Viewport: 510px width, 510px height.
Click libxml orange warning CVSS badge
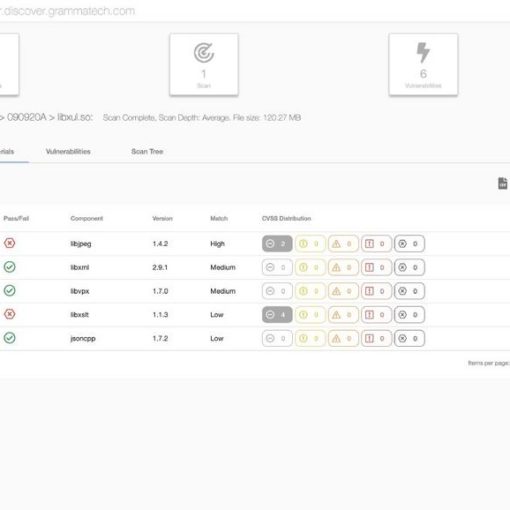(343, 267)
